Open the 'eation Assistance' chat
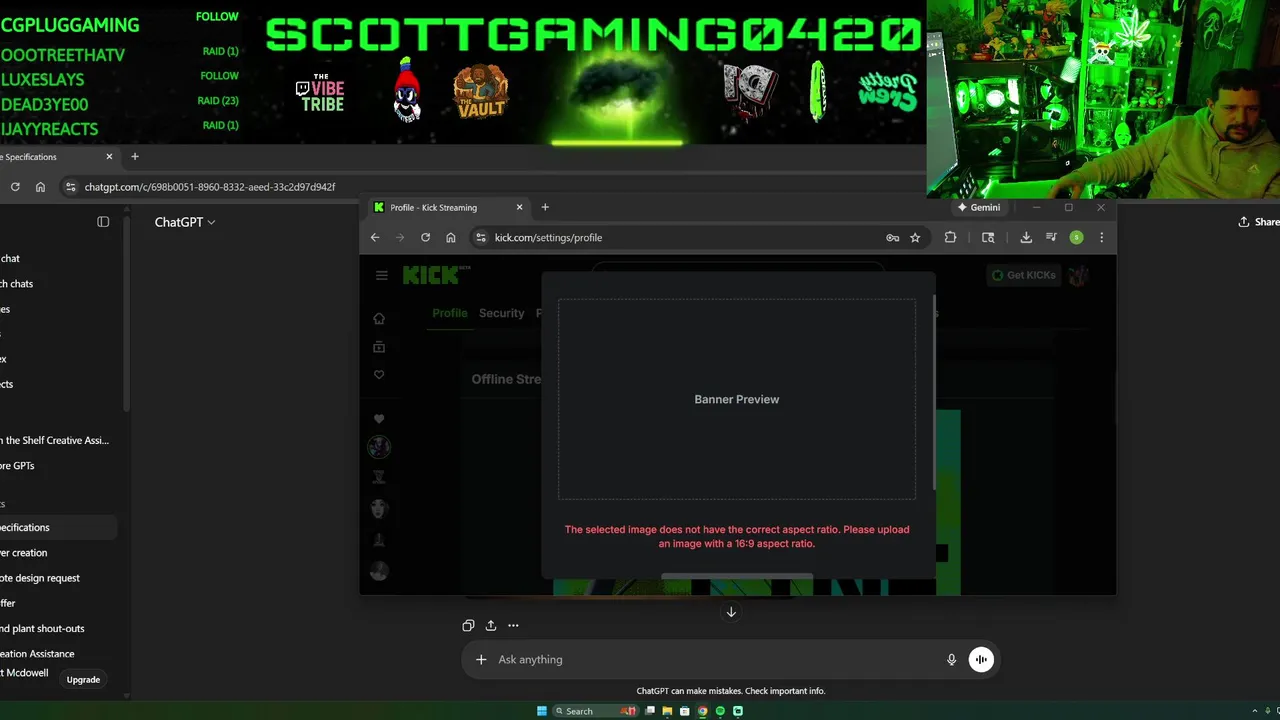The width and height of the screenshot is (1280, 720). click(x=38, y=654)
